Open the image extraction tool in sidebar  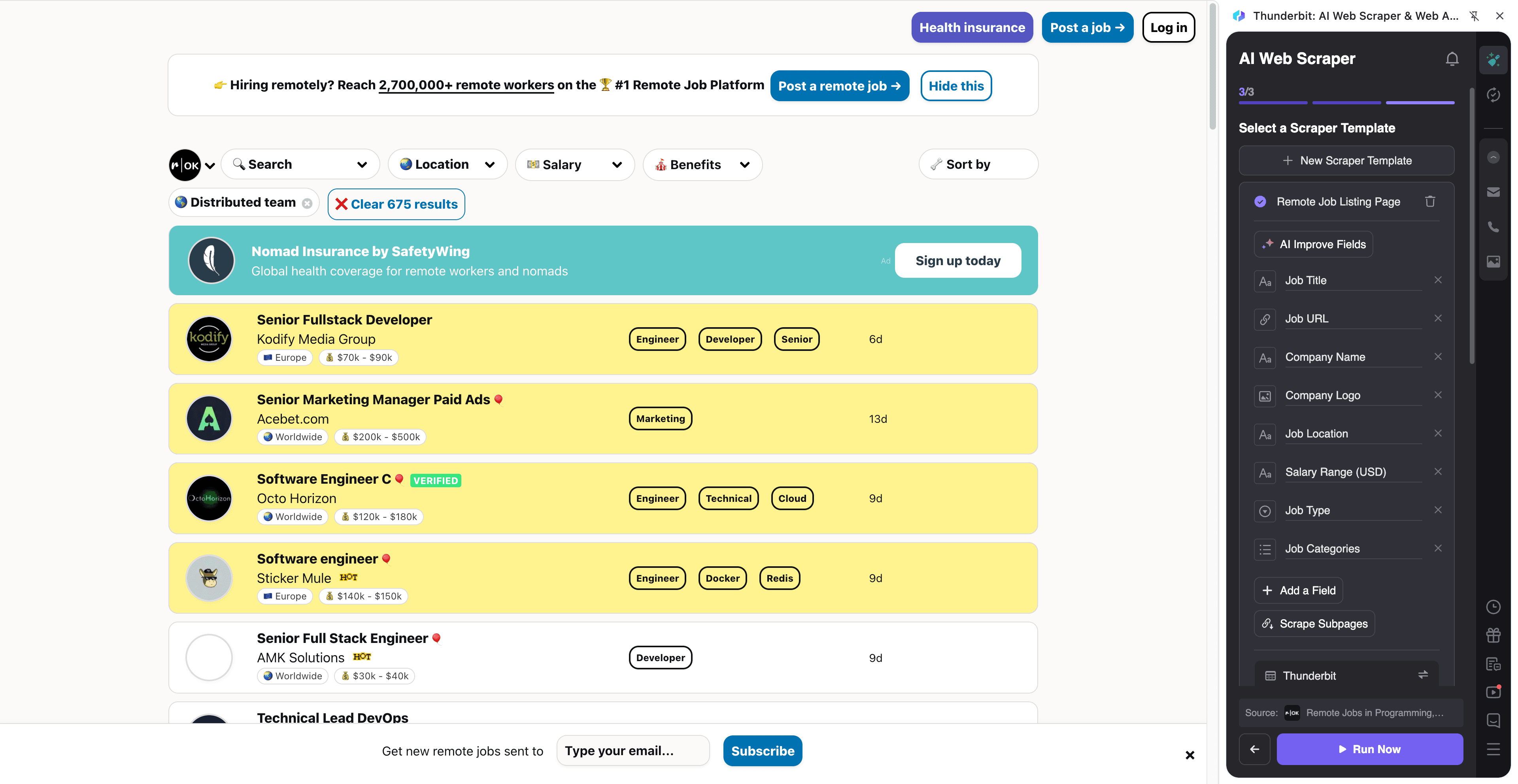1494,262
